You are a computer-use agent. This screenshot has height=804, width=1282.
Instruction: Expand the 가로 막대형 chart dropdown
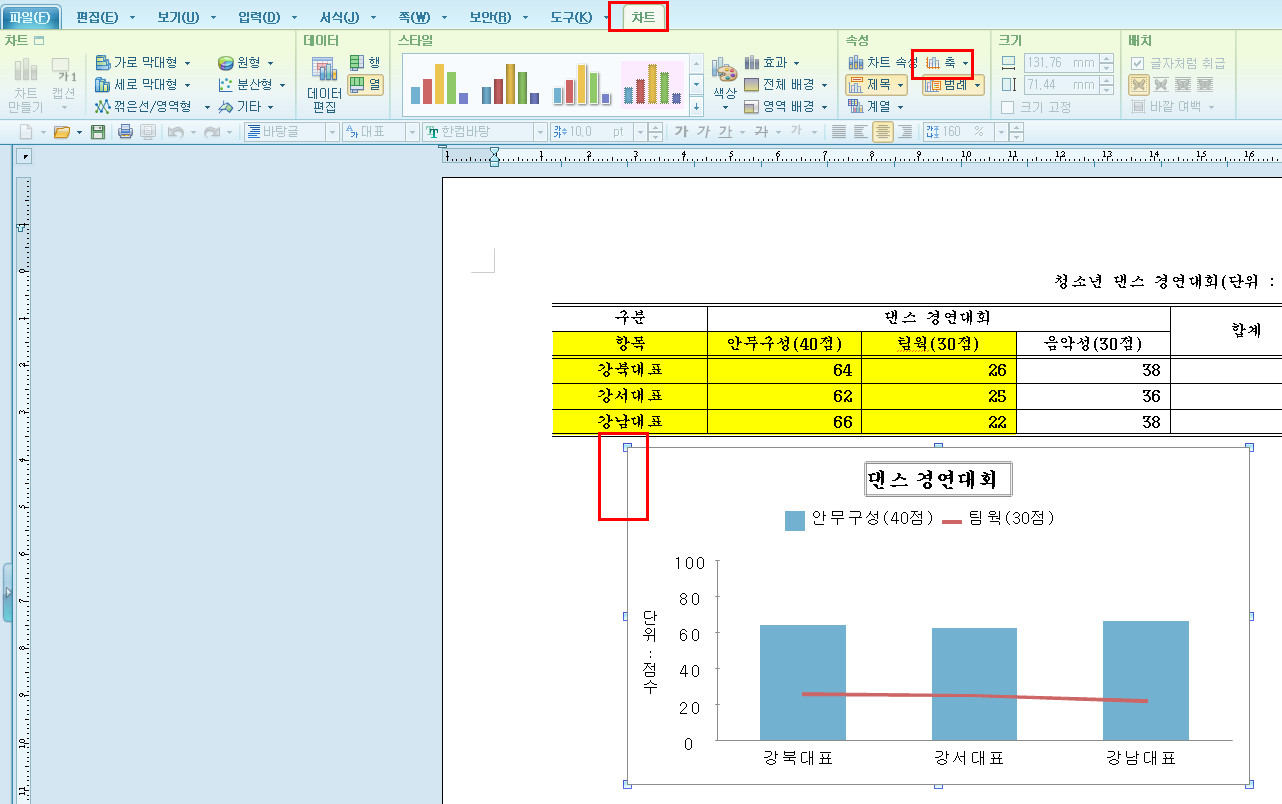(x=187, y=63)
